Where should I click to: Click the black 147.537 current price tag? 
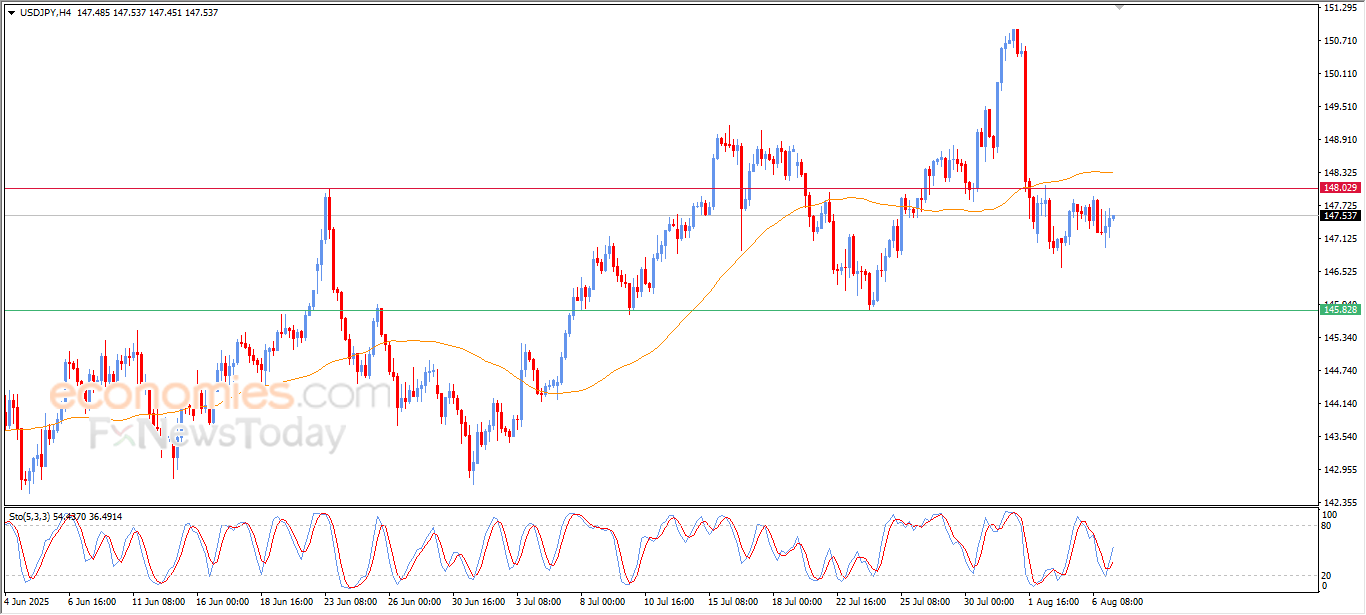[1340, 215]
